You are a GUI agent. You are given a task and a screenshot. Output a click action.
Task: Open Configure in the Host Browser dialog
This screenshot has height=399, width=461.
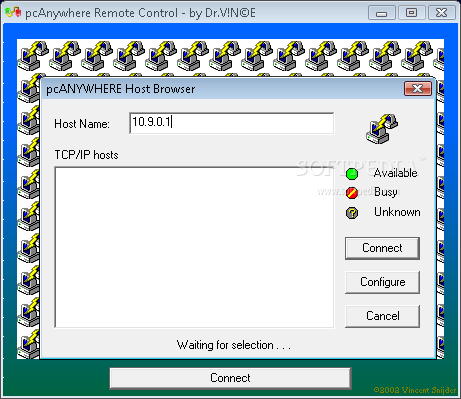(382, 282)
